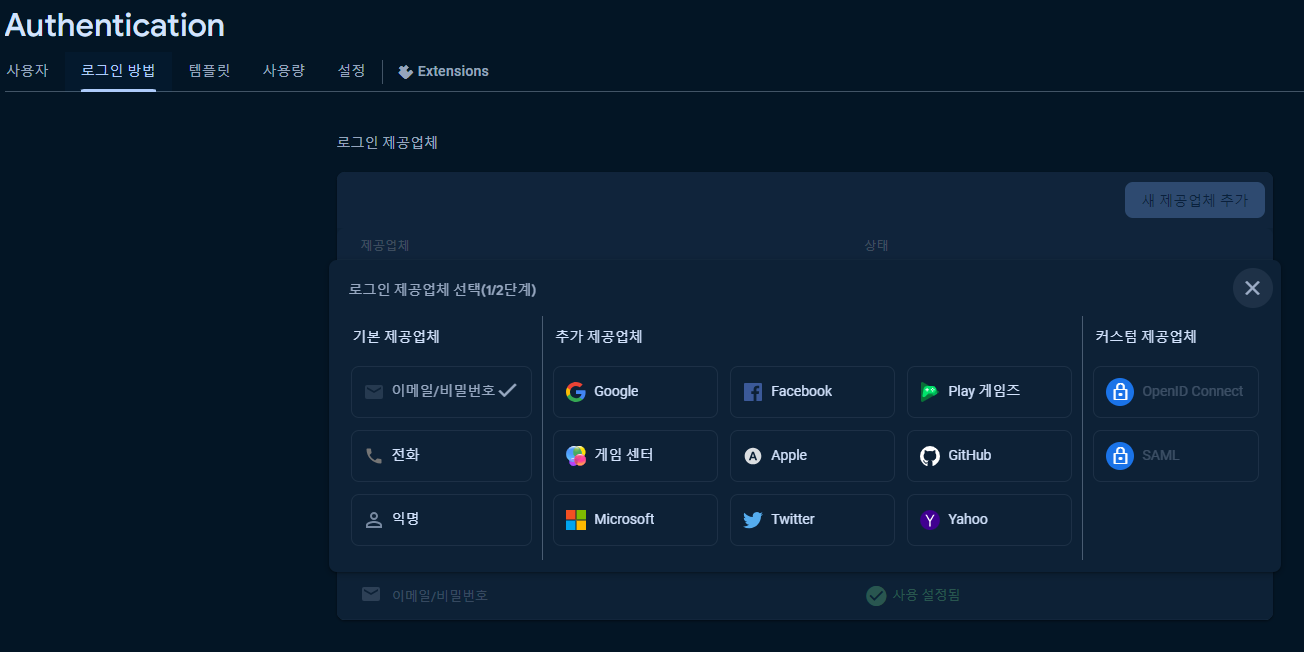
Task: Click the 로그인 제공업체 section title
Action: pyautogui.click(x=387, y=143)
